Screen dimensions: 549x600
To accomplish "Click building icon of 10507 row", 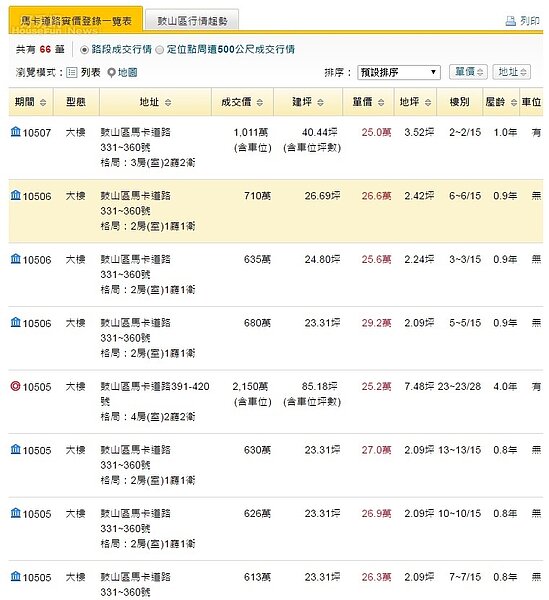I will tap(16, 132).
